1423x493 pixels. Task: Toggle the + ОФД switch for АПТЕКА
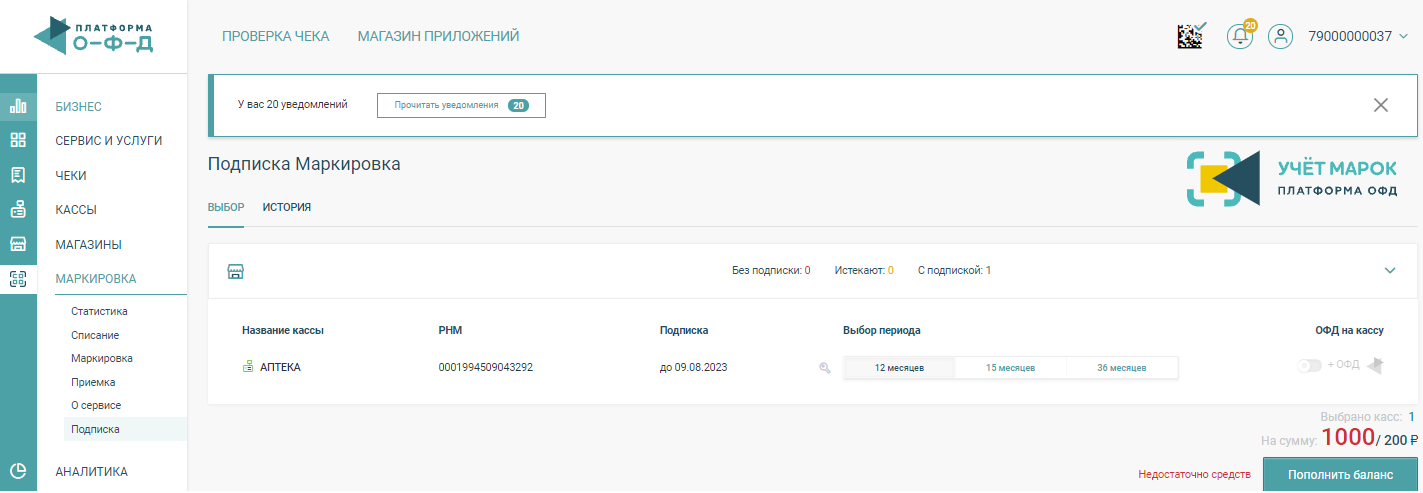1309,366
